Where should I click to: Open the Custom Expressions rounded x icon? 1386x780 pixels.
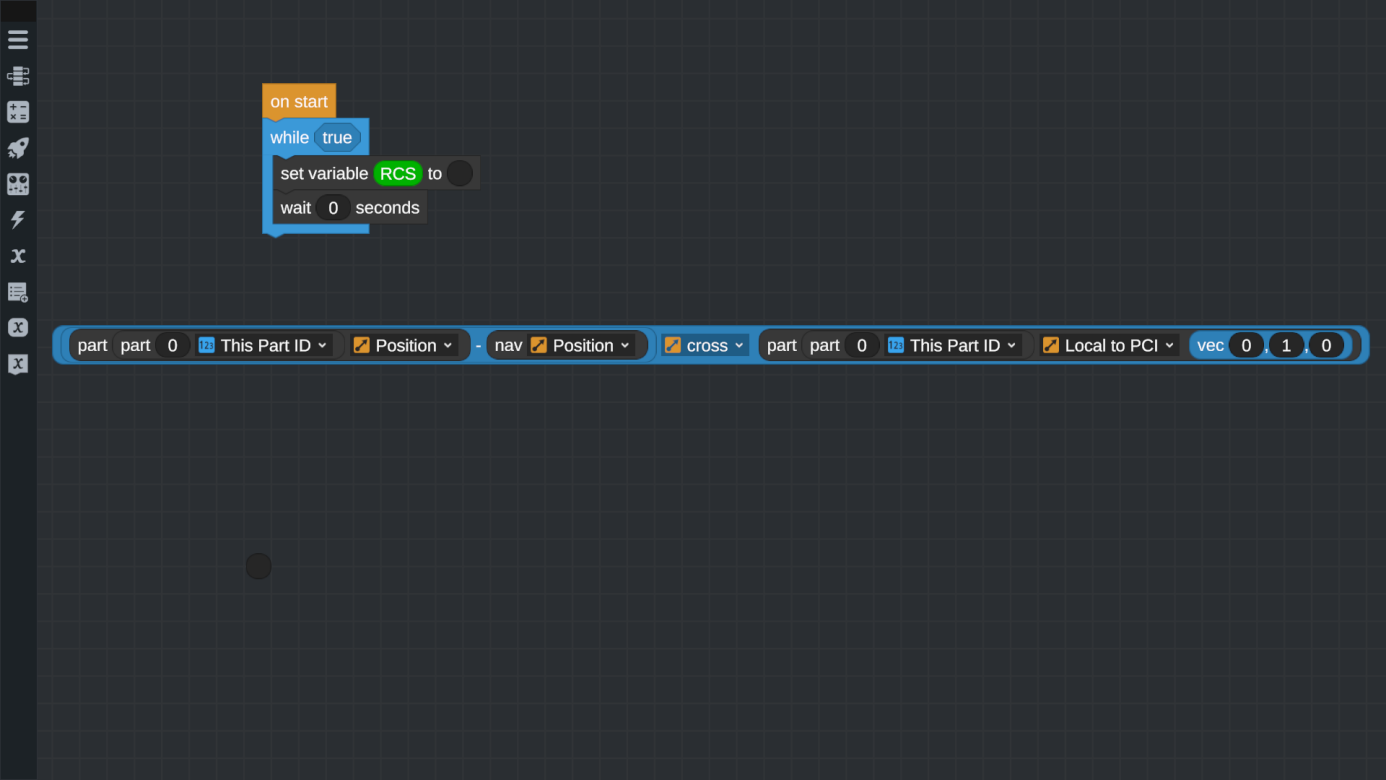pyautogui.click(x=18, y=328)
